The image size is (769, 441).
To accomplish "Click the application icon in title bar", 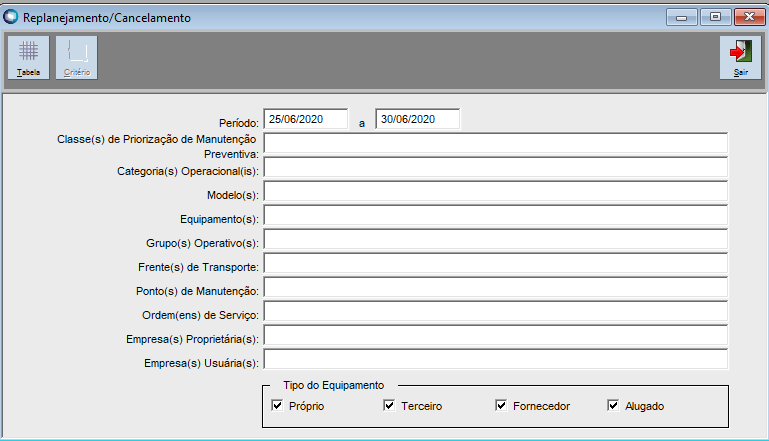I will pyautogui.click(x=12, y=17).
